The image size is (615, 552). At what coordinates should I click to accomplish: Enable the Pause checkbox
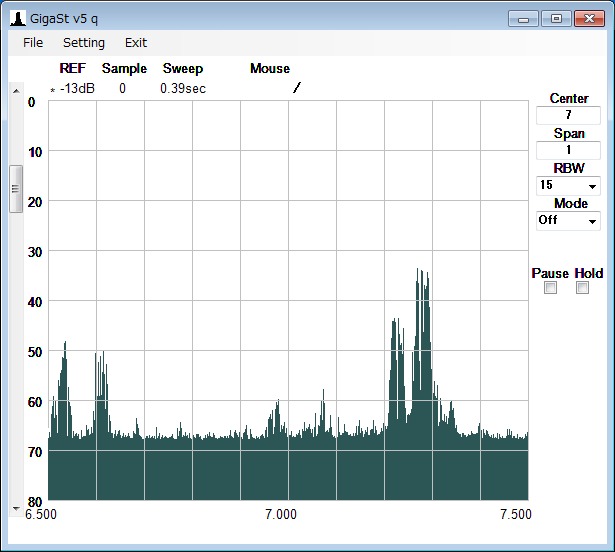[x=550, y=288]
